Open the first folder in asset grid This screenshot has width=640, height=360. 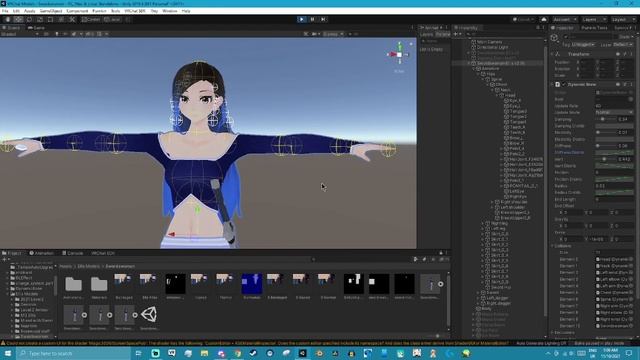73,284
